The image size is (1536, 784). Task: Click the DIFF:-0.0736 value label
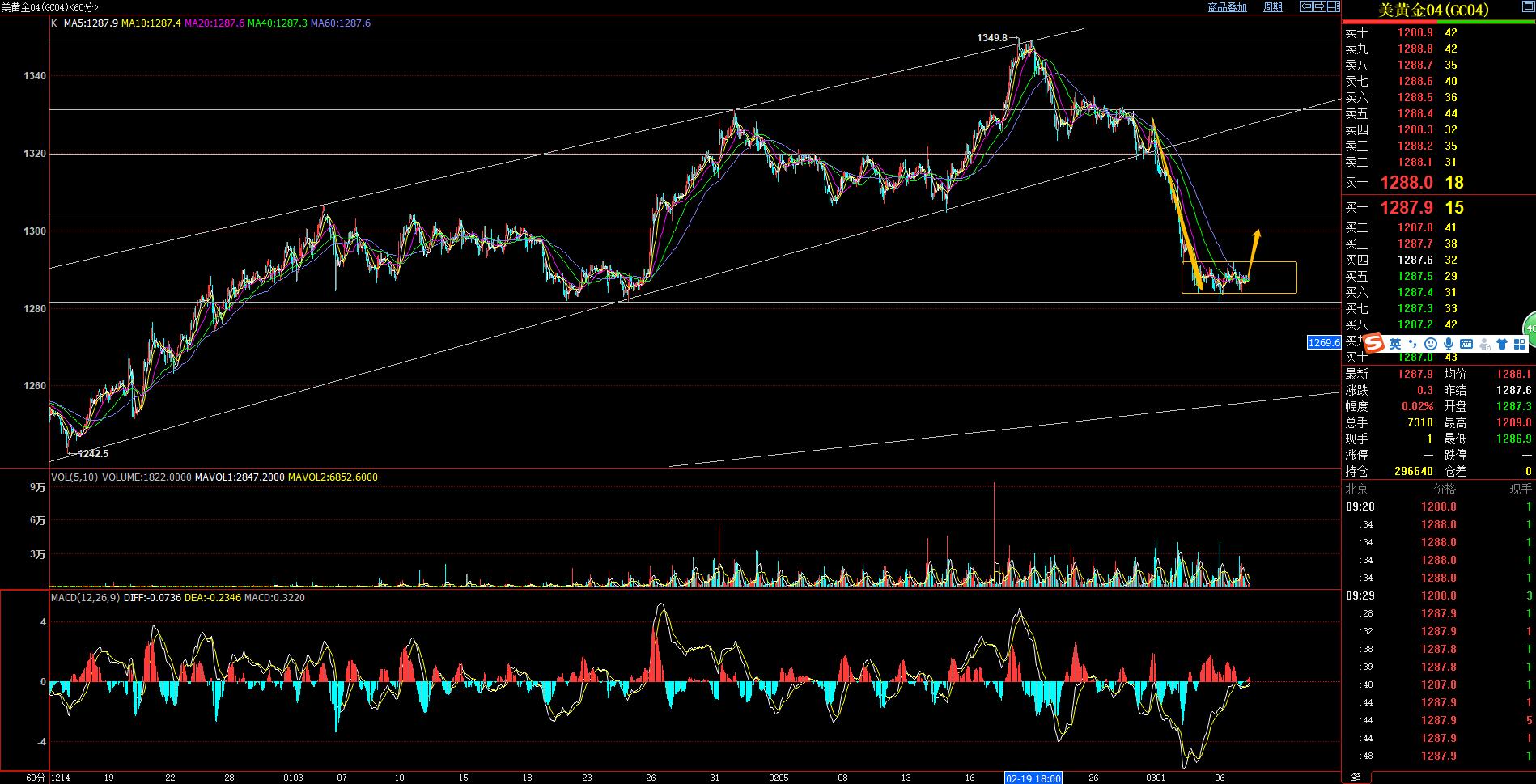152,598
